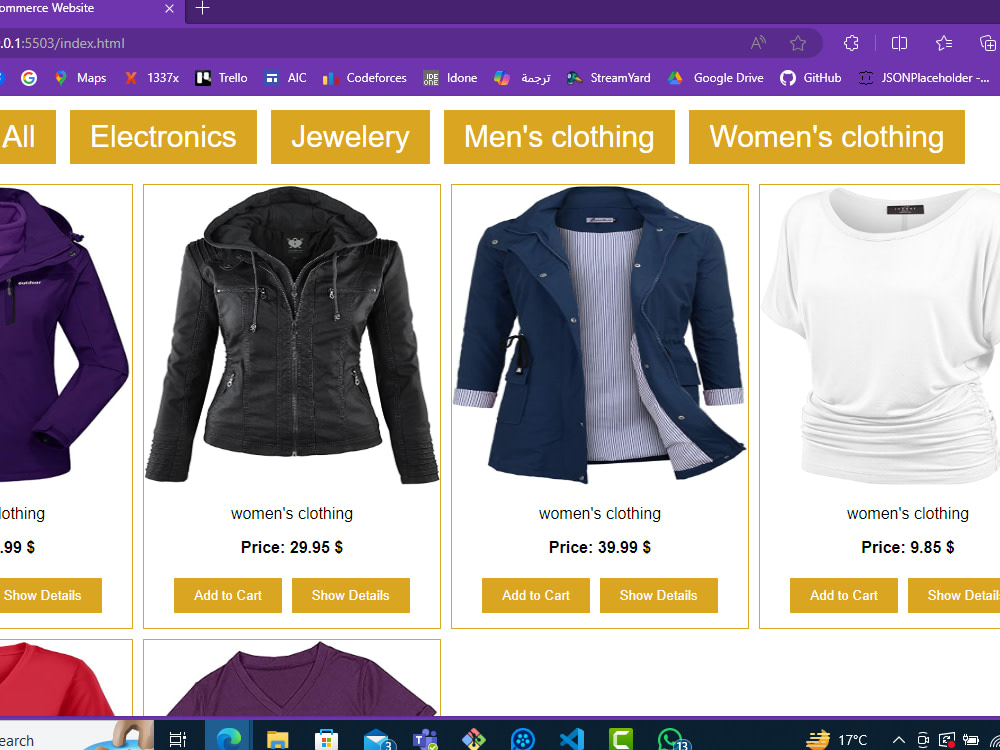Close the E-commerce Website tab

pyautogui.click(x=169, y=8)
